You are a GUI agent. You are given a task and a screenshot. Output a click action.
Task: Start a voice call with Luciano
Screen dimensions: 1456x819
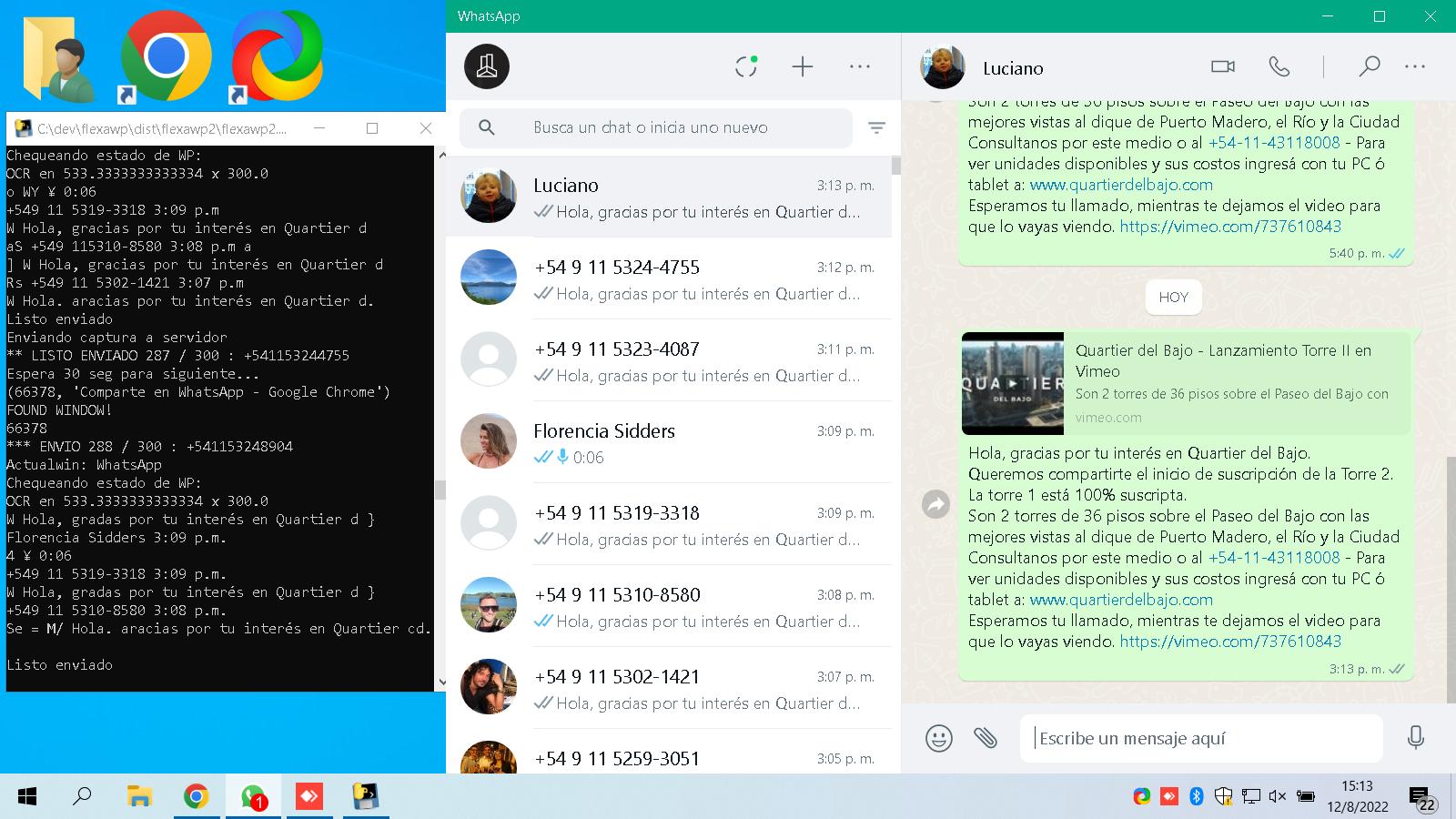(x=1279, y=66)
